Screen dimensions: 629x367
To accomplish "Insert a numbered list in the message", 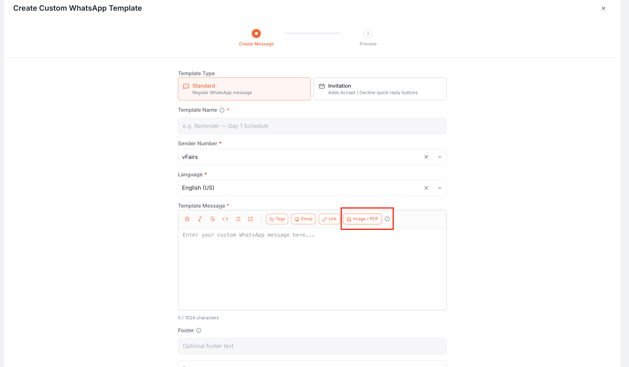I will click(250, 219).
